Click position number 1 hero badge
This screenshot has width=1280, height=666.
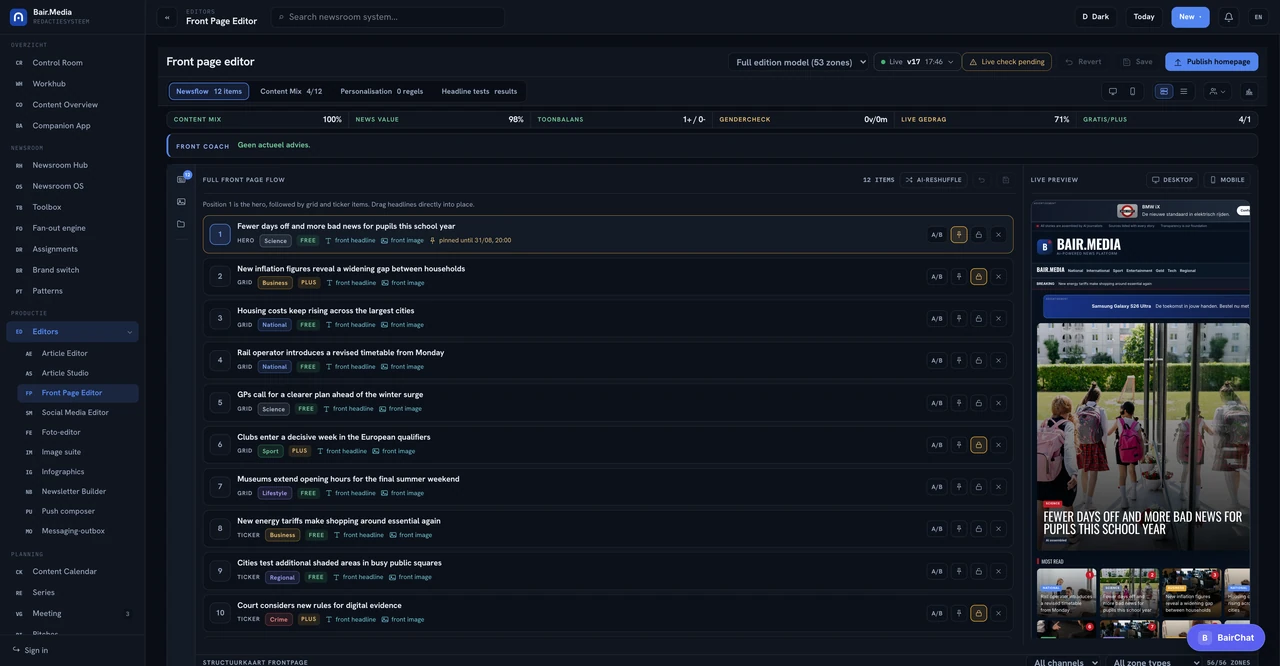coord(220,235)
